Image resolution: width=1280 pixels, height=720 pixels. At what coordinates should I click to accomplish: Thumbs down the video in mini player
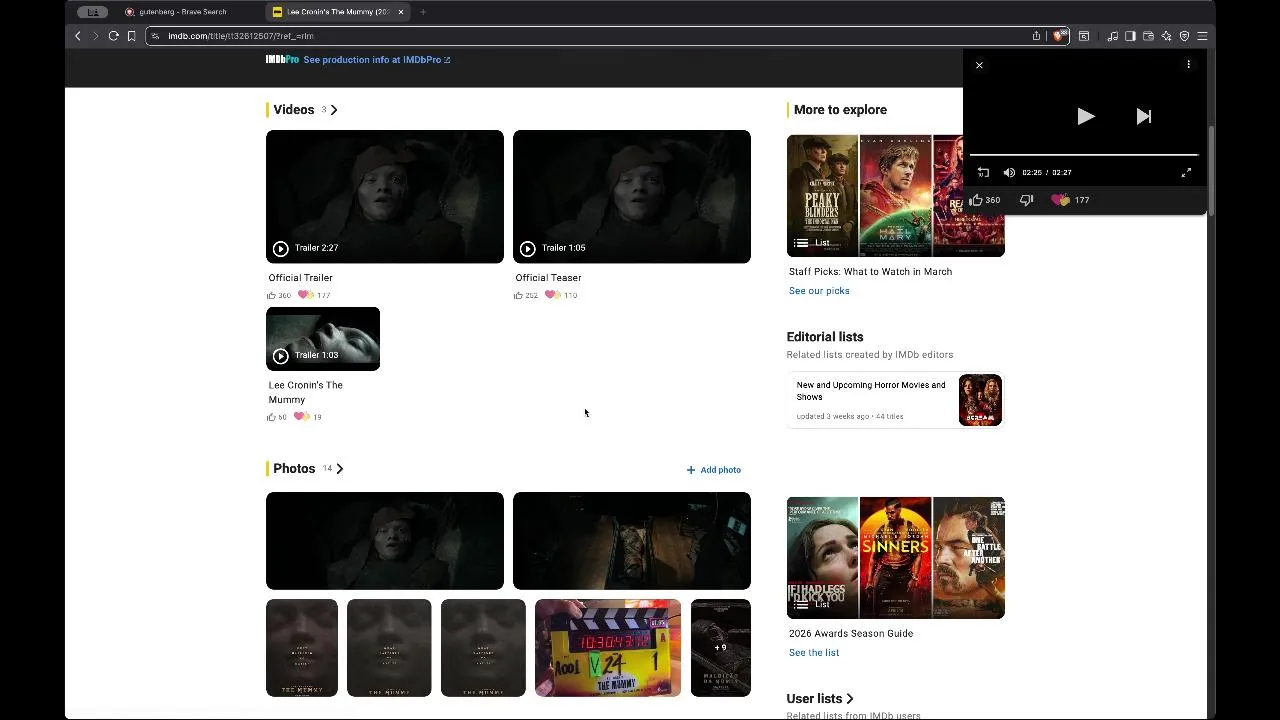(x=1026, y=200)
